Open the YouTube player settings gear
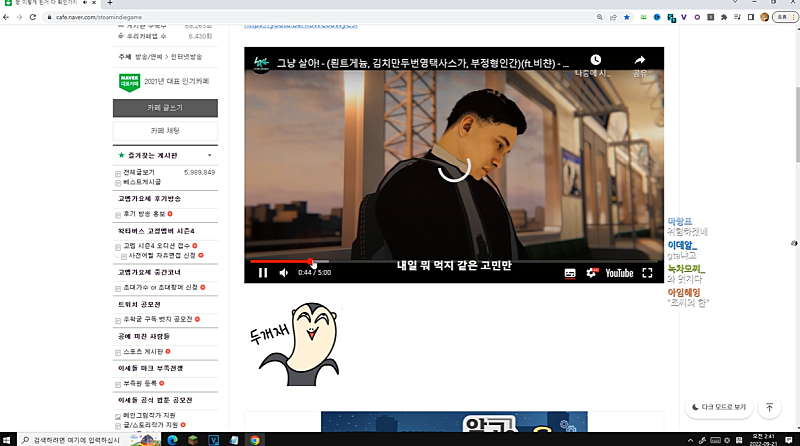Viewport: 800px width, 446px height. click(x=591, y=273)
